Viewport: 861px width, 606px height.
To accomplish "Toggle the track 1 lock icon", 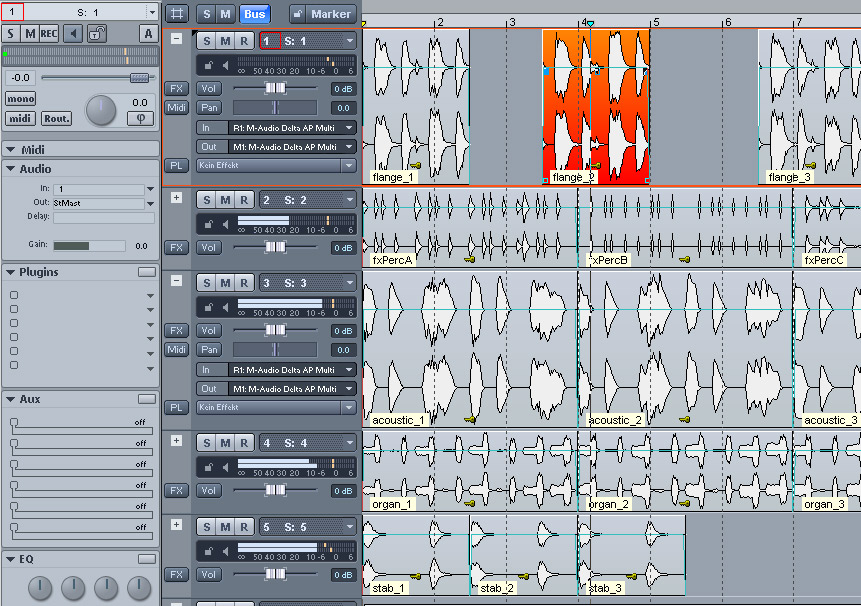I will [x=208, y=65].
